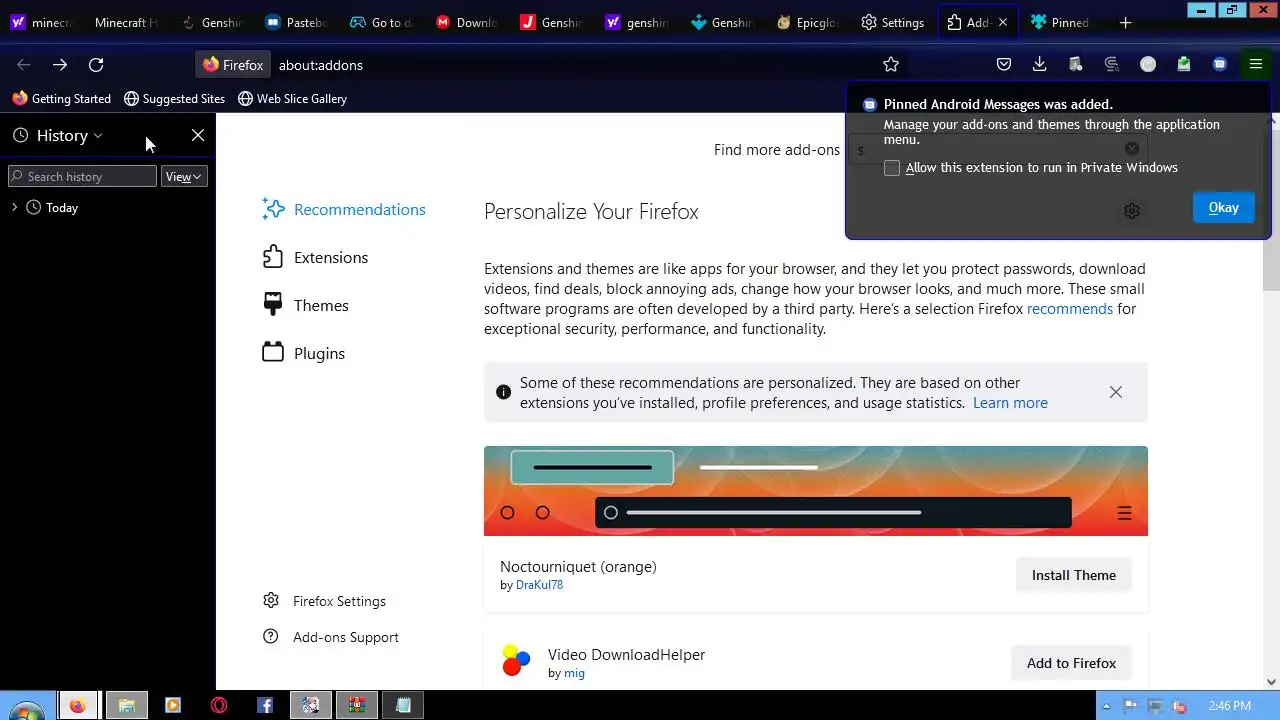Open the View sort dropdown in History

click(x=184, y=176)
